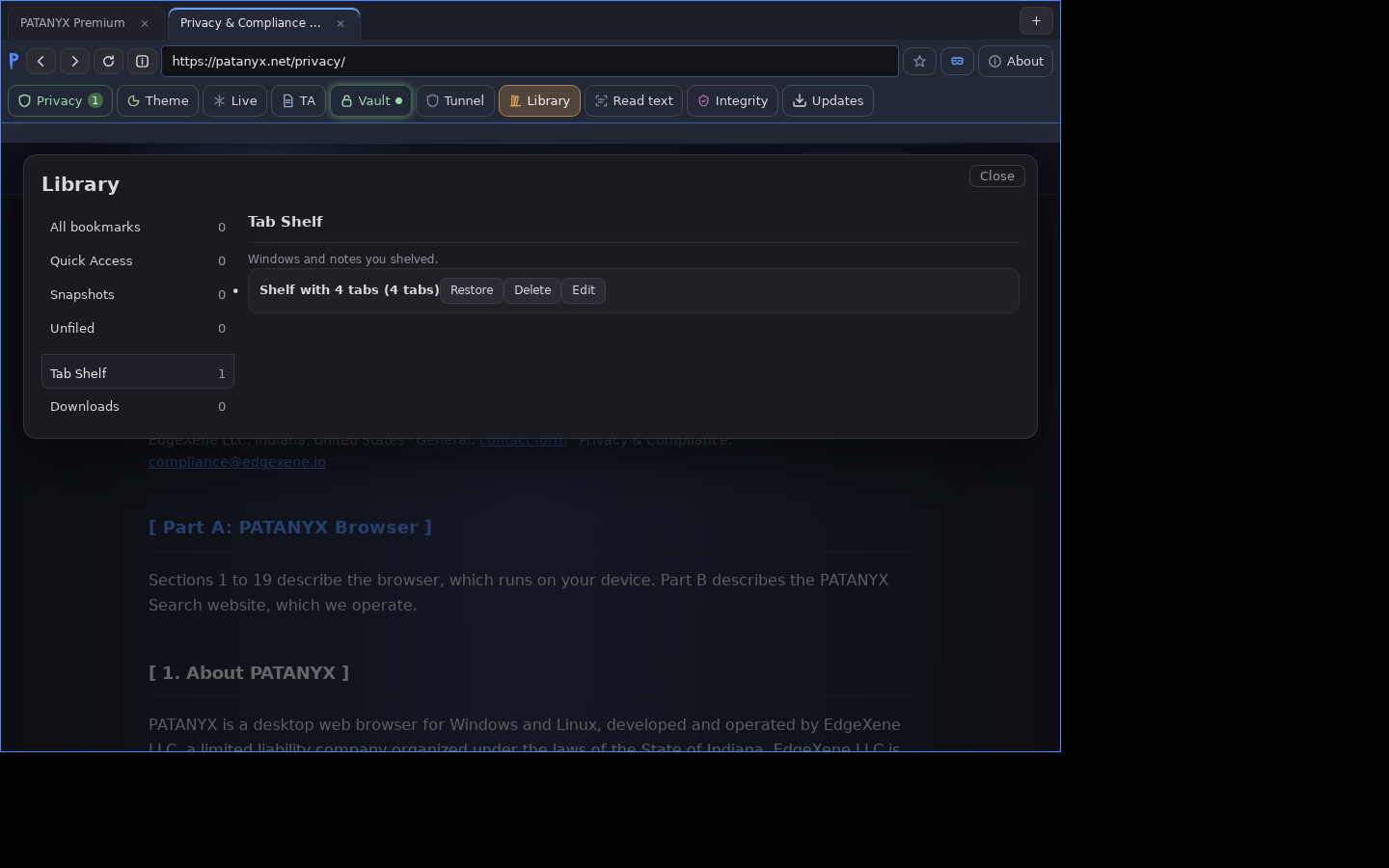1389x868 pixels.
Task: Click the 'Part A: PATANYX Browser' heading
Action: click(x=290, y=528)
